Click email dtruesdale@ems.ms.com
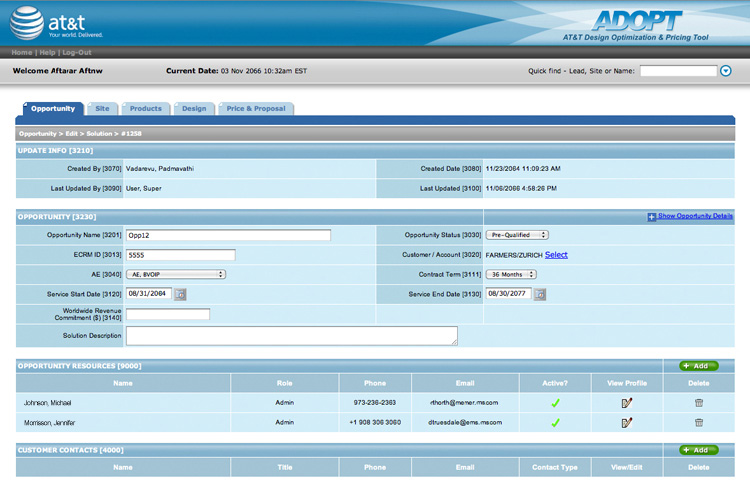 (x=465, y=422)
